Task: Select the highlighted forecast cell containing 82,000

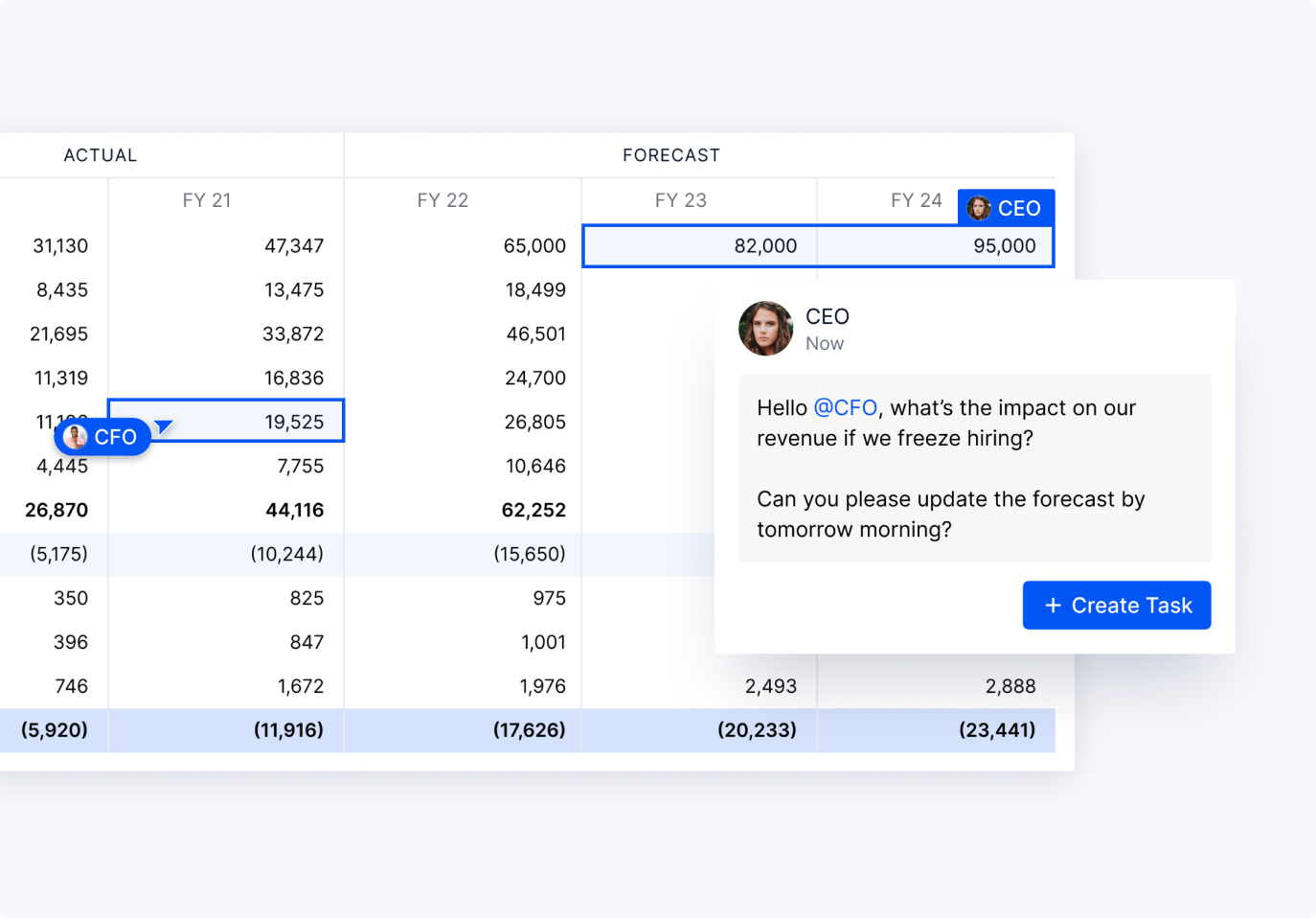Action: (x=698, y=245)
